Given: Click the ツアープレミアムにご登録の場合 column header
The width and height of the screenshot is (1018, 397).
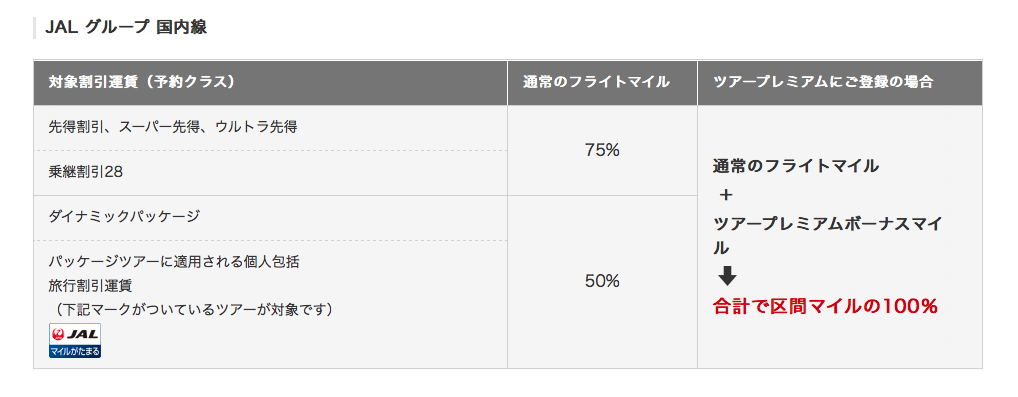Looking at the screenshot, I should 839,82.
